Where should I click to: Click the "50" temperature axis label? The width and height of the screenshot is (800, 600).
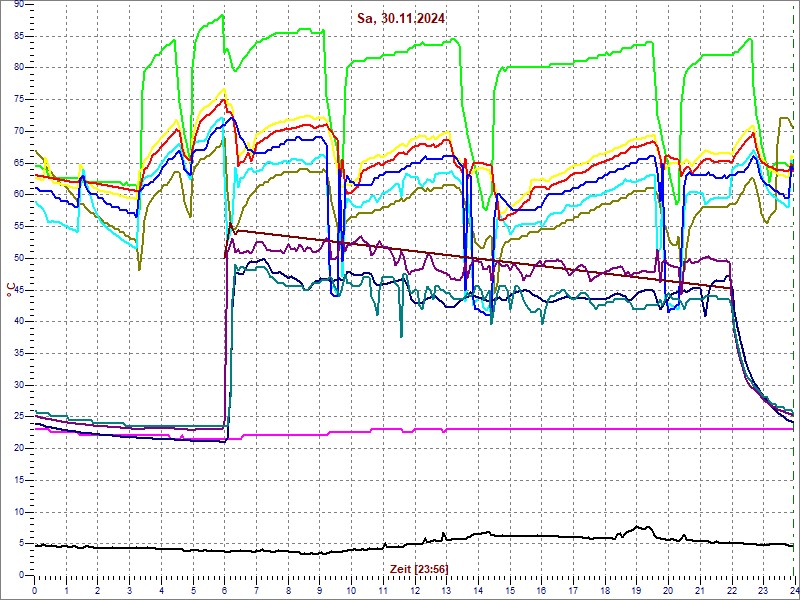point(19,258)
